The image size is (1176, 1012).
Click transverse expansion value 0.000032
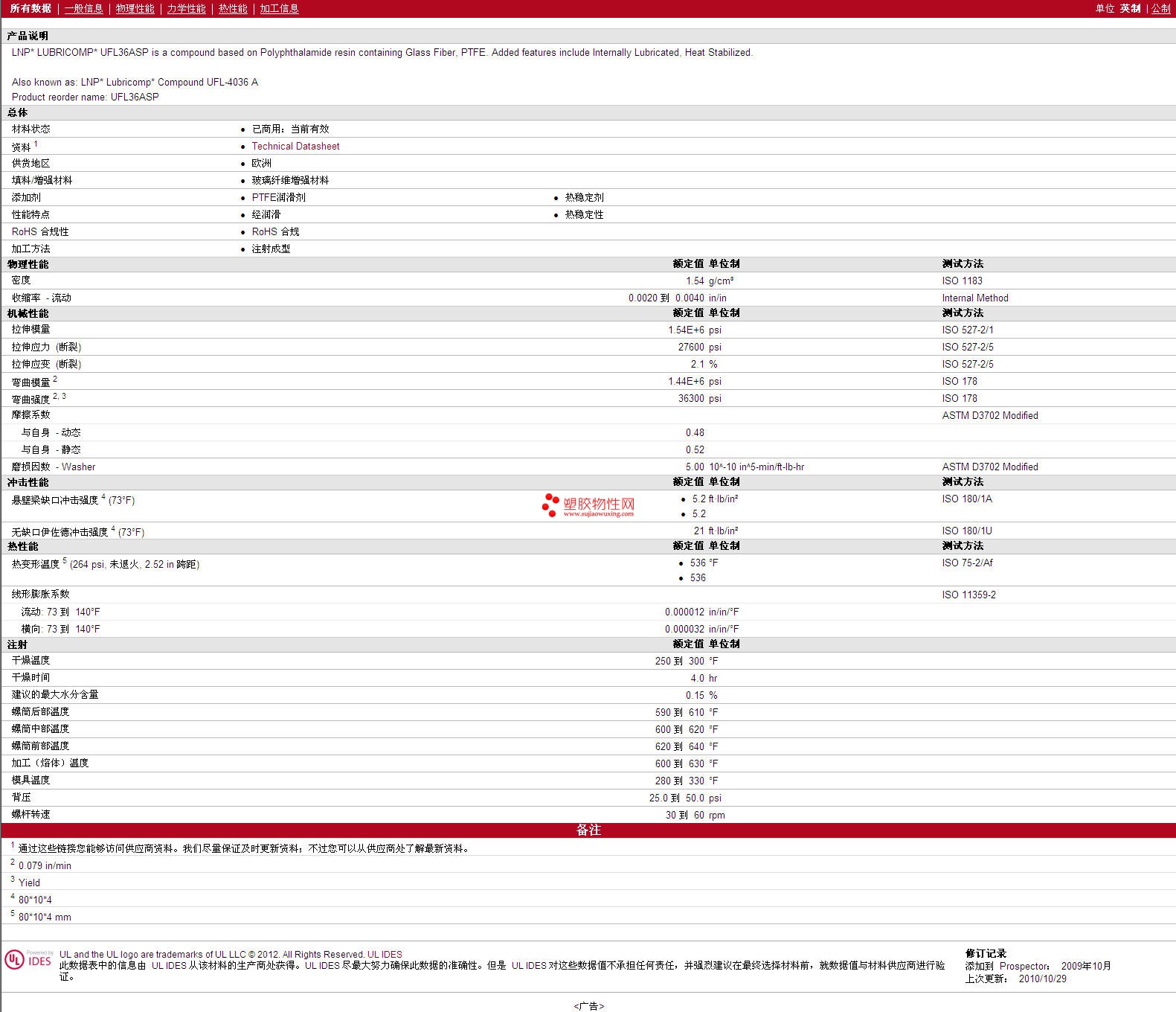(x=684, y=629)
